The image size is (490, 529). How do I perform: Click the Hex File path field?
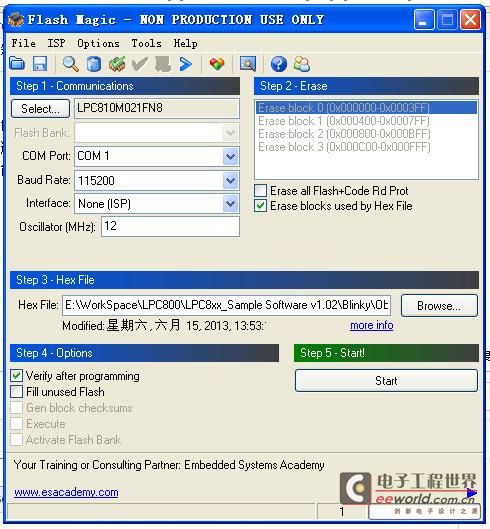click(x=226, y=305)
